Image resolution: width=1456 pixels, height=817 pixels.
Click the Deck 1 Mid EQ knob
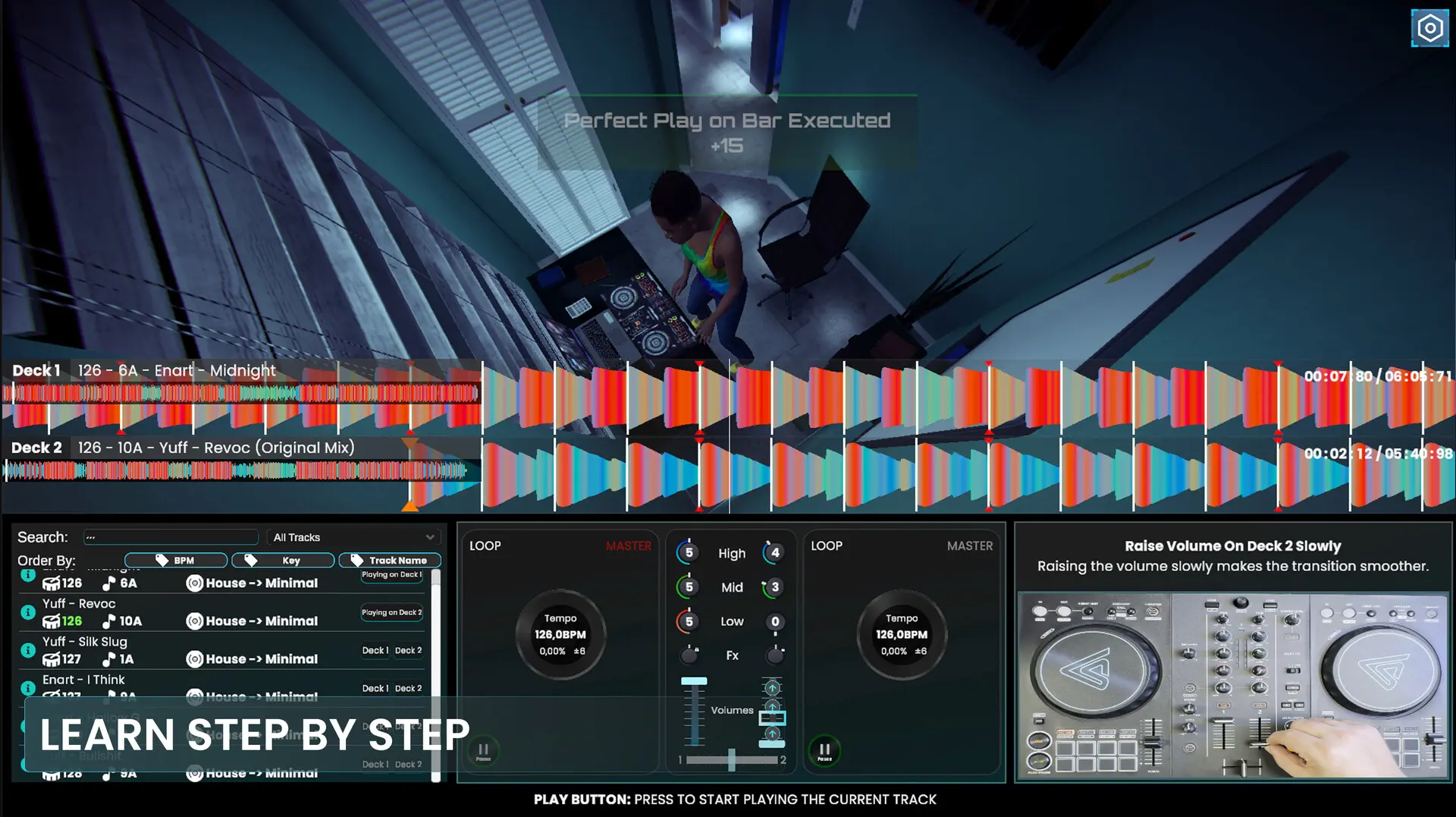689,586
